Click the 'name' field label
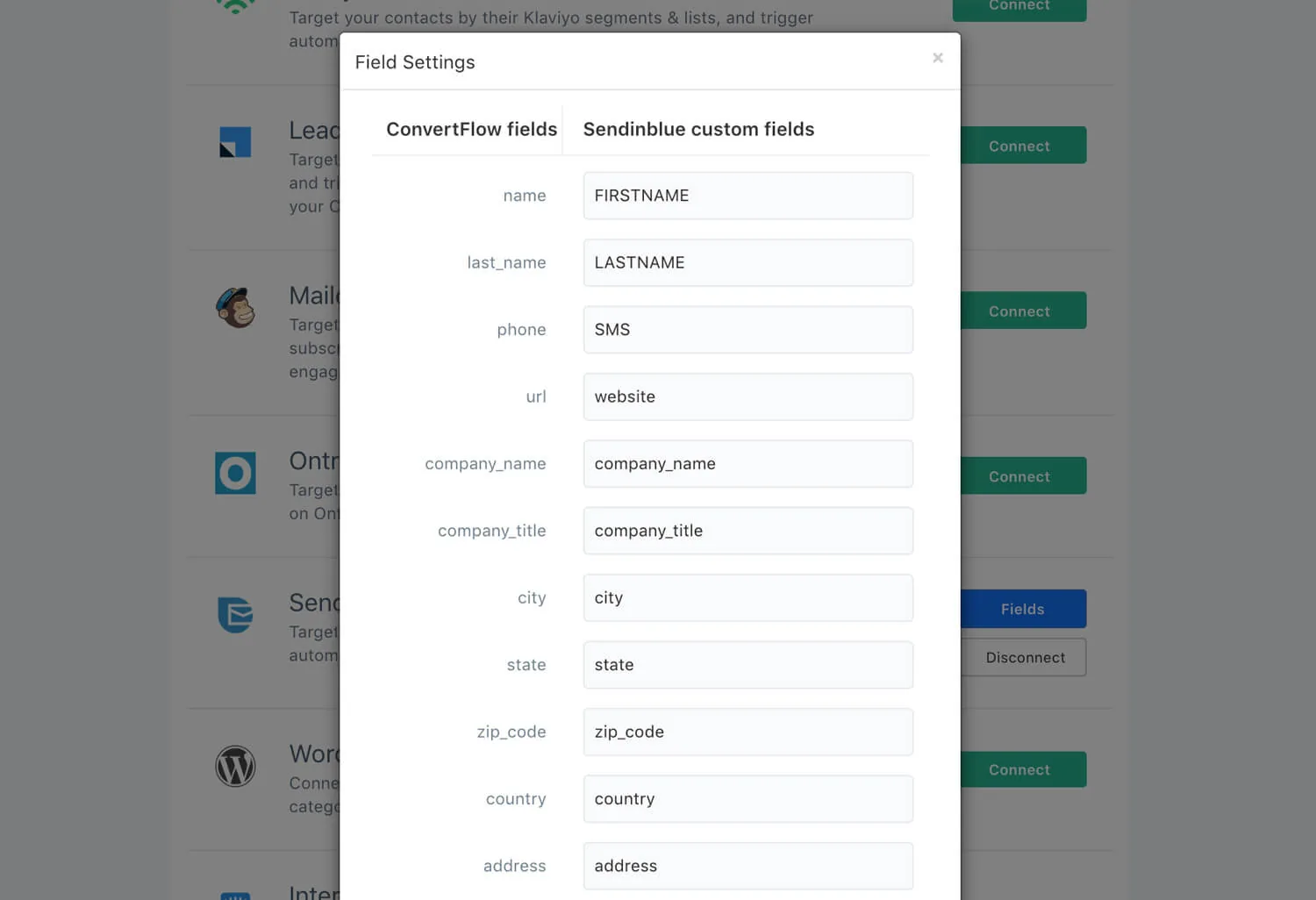Screen dimensions: 1316x900 click(x=525, y=196)
